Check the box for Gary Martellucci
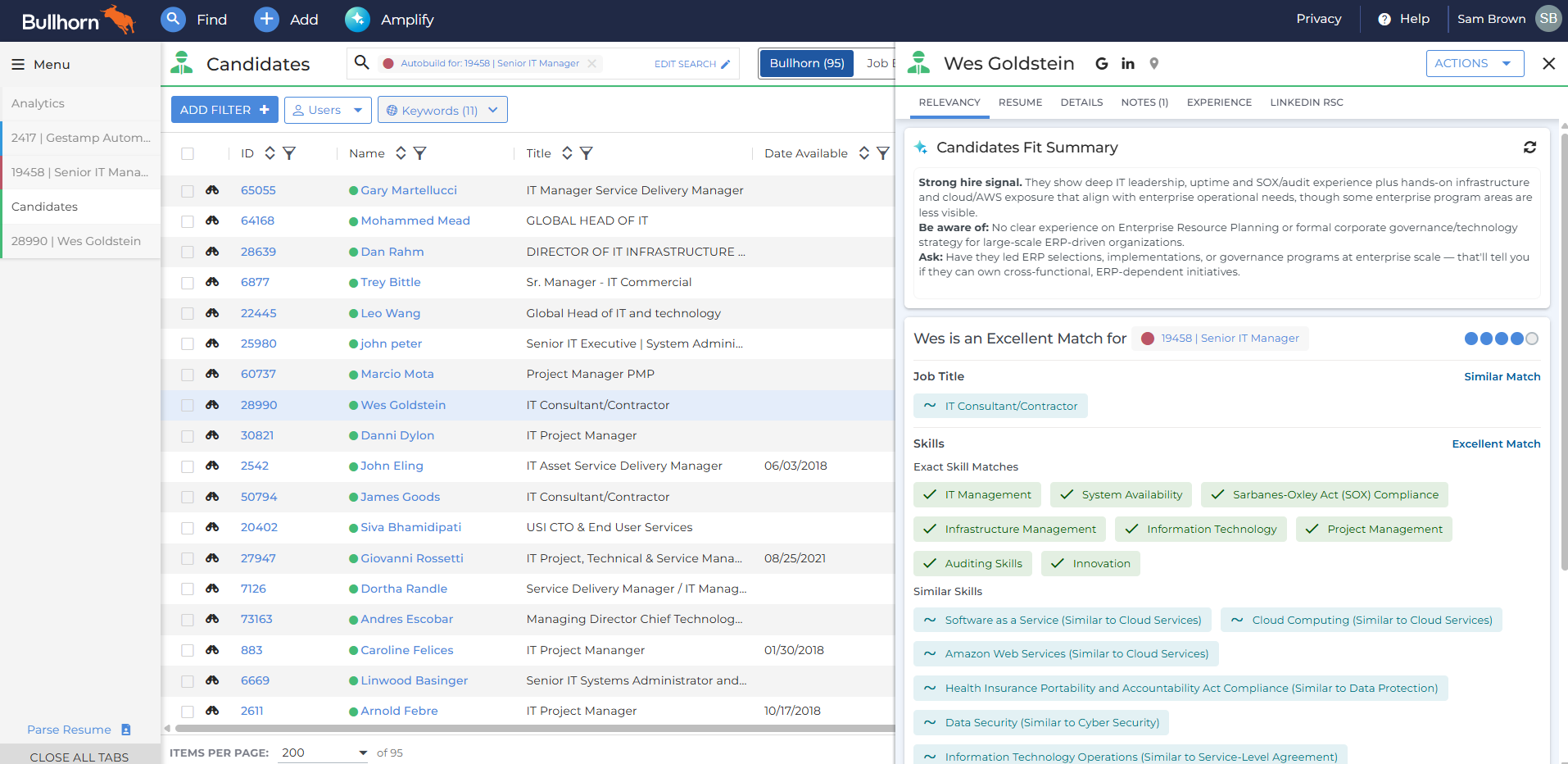Screen dimensions: 1568x764 (x=188, y=191)
